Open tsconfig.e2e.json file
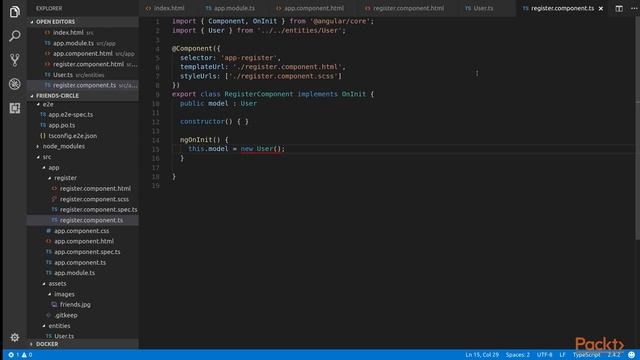The image size is (640, 360). point(73,136)
